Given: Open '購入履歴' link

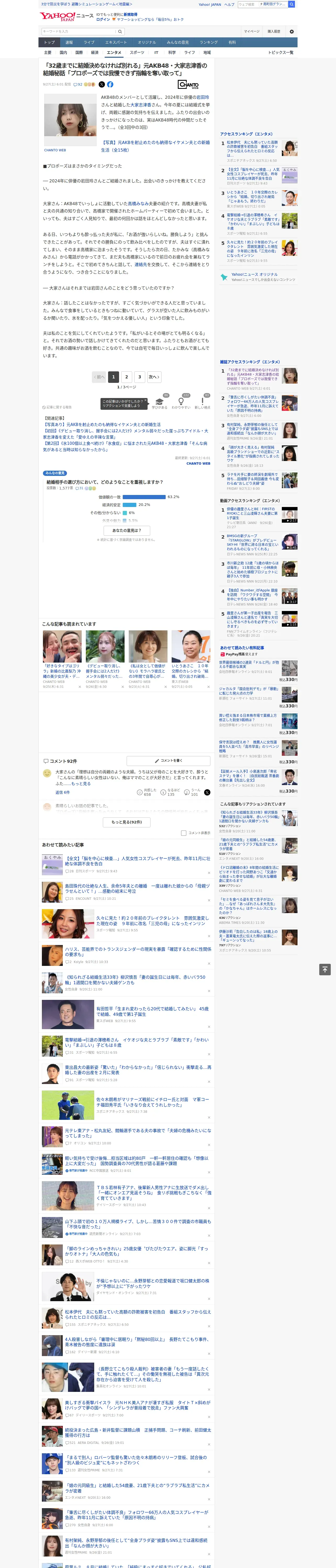Looking at the screenshot, I should point(274,31).
